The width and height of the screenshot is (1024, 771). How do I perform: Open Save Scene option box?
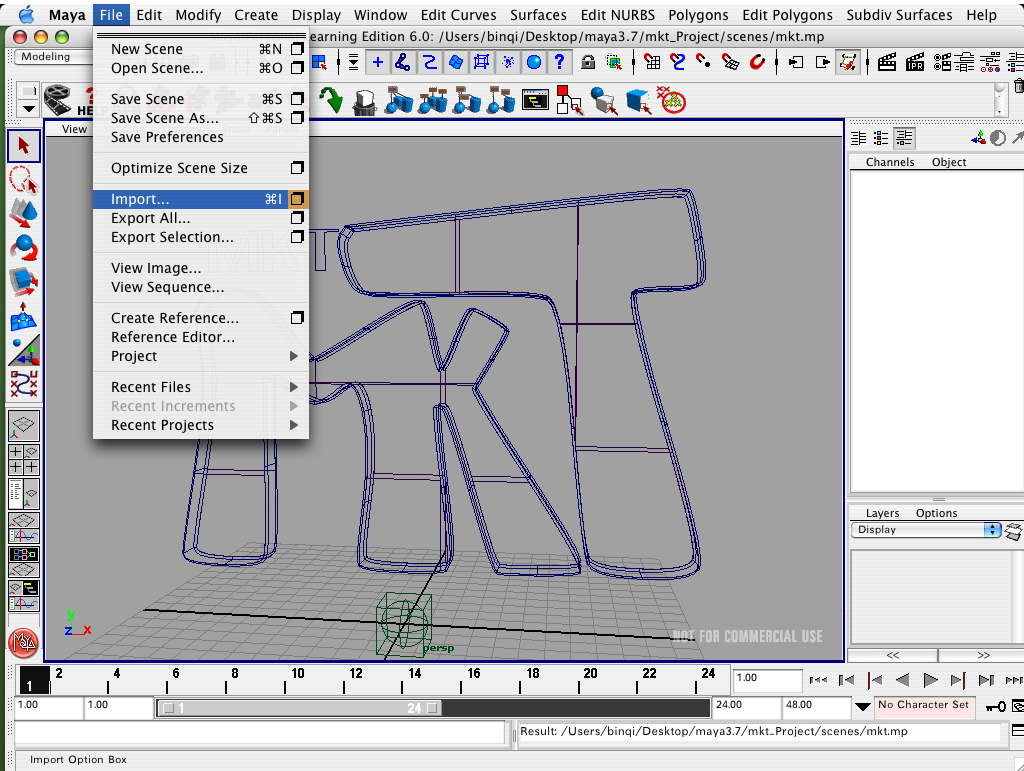(x=297, y=99)
